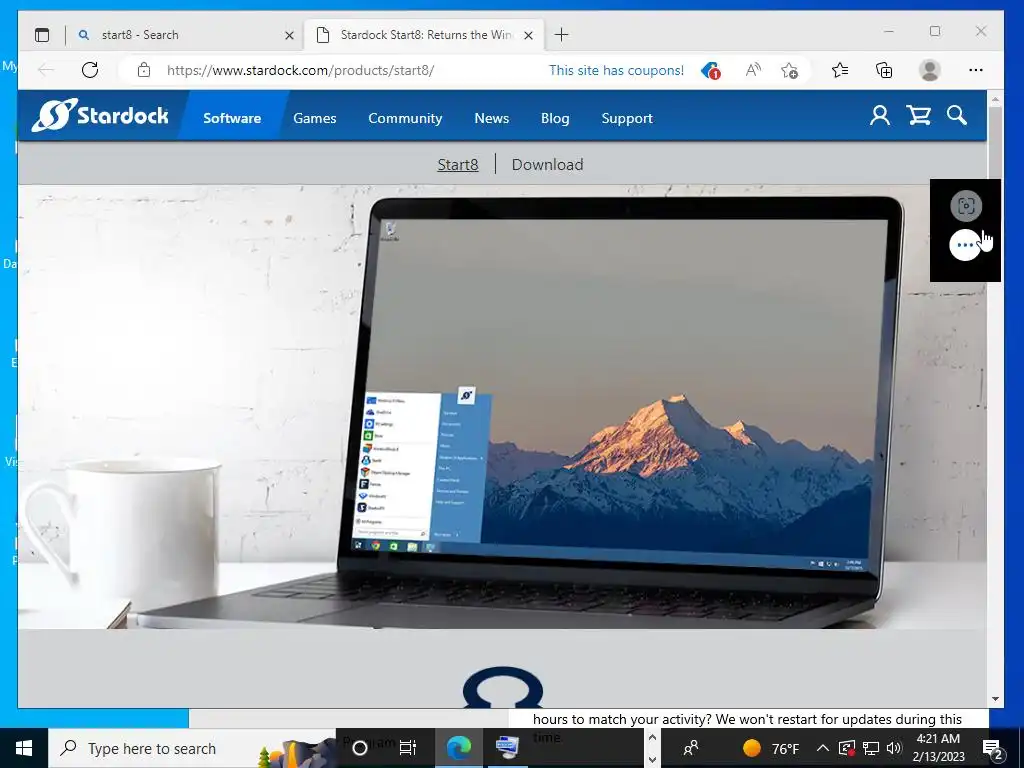Click the network tray icon

click(x=871, y=748)
